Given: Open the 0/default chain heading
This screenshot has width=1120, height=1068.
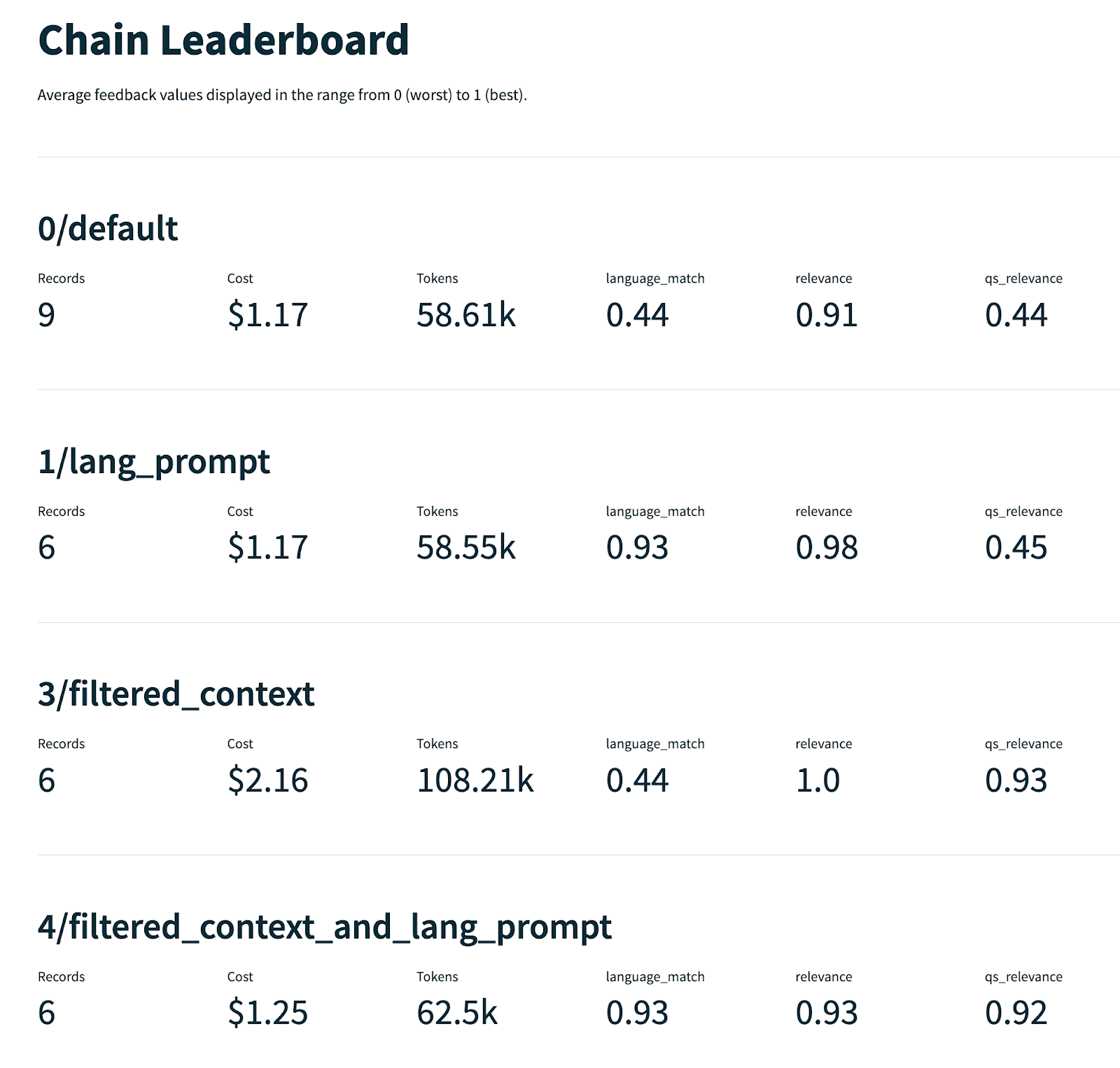Looking at the screenshot, I should (108, 229).
